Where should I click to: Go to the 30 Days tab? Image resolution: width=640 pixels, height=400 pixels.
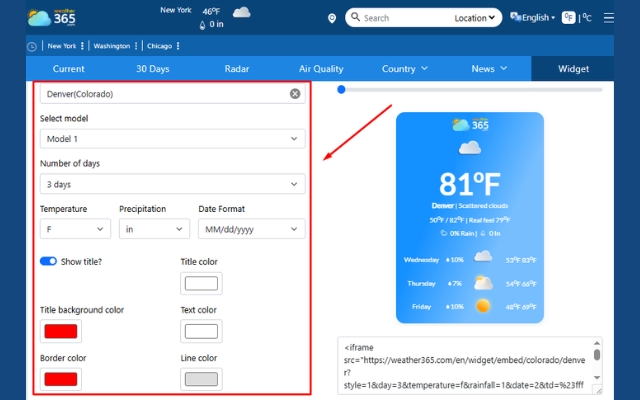pos(153,69)
